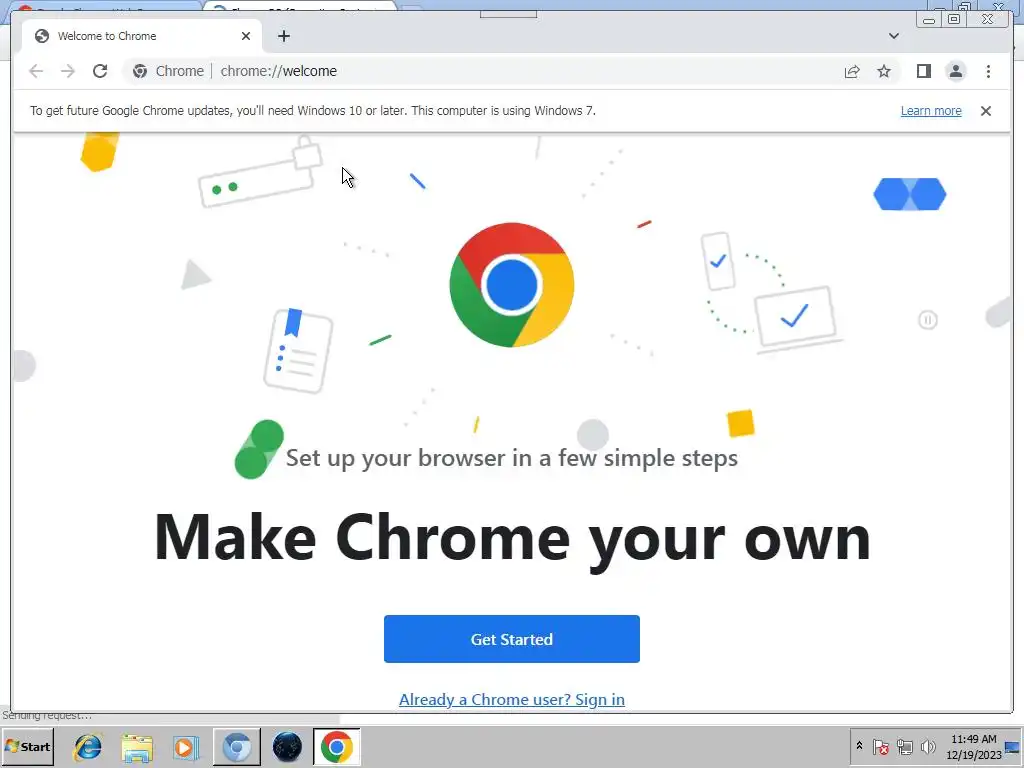
Task: Open the volume speaker tray icon
Action: coord(927,746)
